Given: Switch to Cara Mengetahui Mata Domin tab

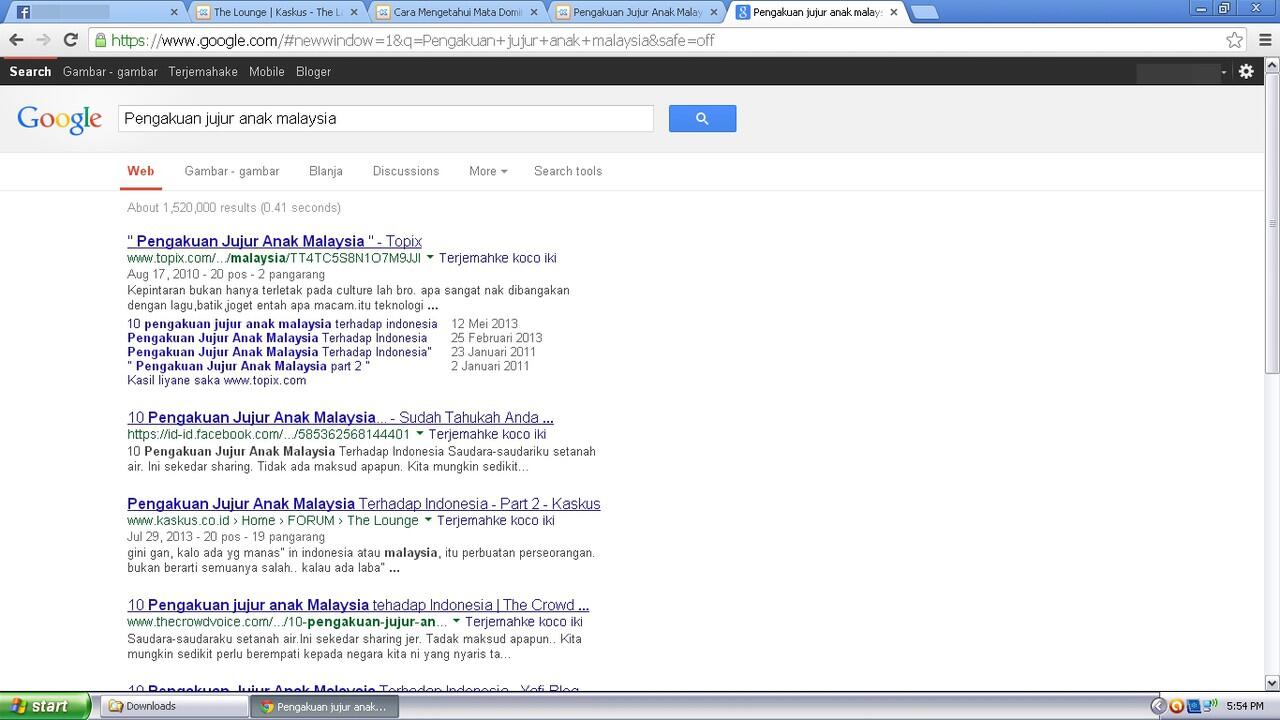Looking at the screenshot, I should 455,12.
